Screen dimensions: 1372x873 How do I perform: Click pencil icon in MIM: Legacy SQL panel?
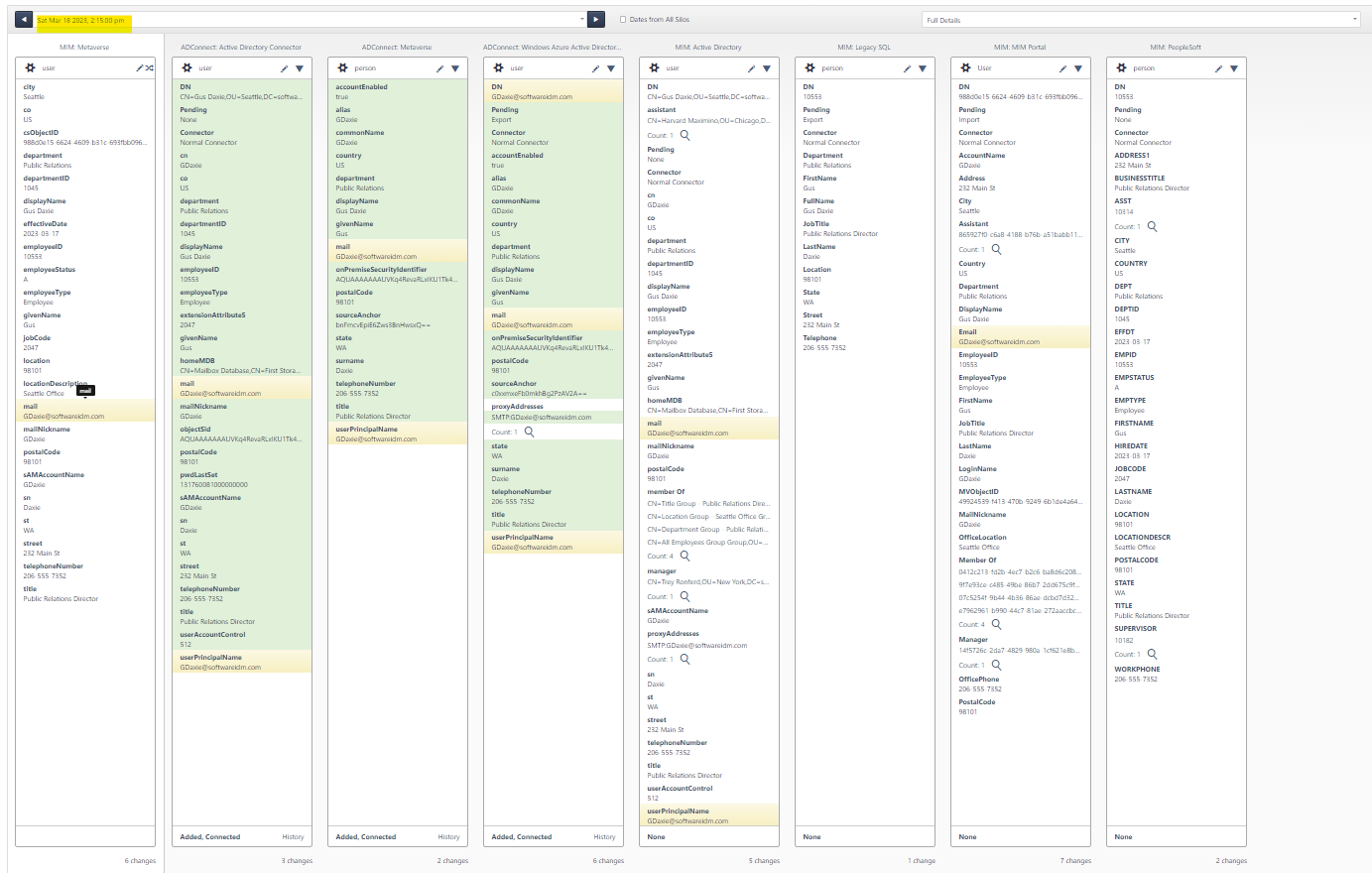[x=907, y=68]
